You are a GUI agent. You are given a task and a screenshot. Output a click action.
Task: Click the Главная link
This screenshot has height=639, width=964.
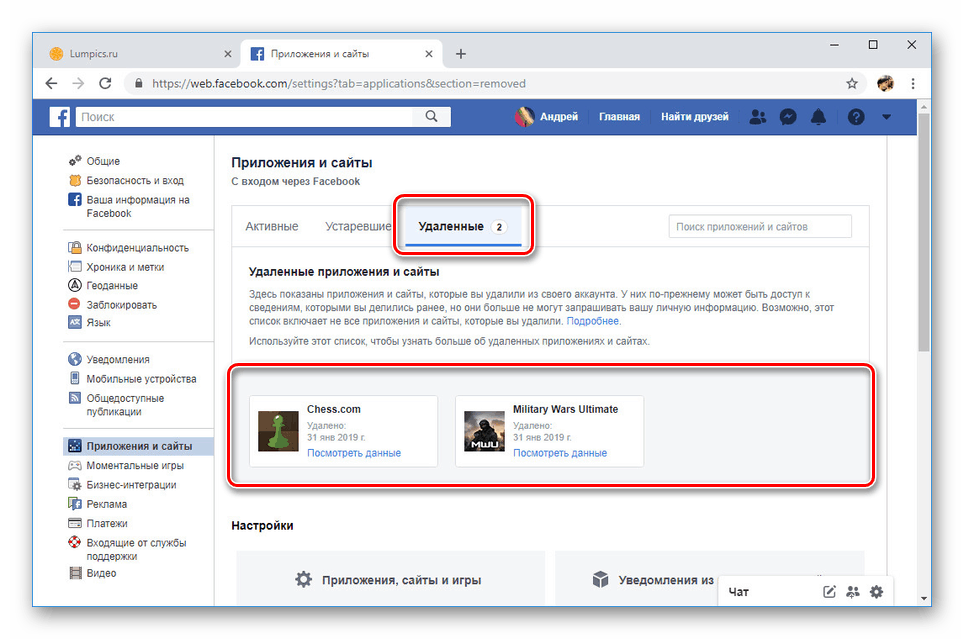619,117
